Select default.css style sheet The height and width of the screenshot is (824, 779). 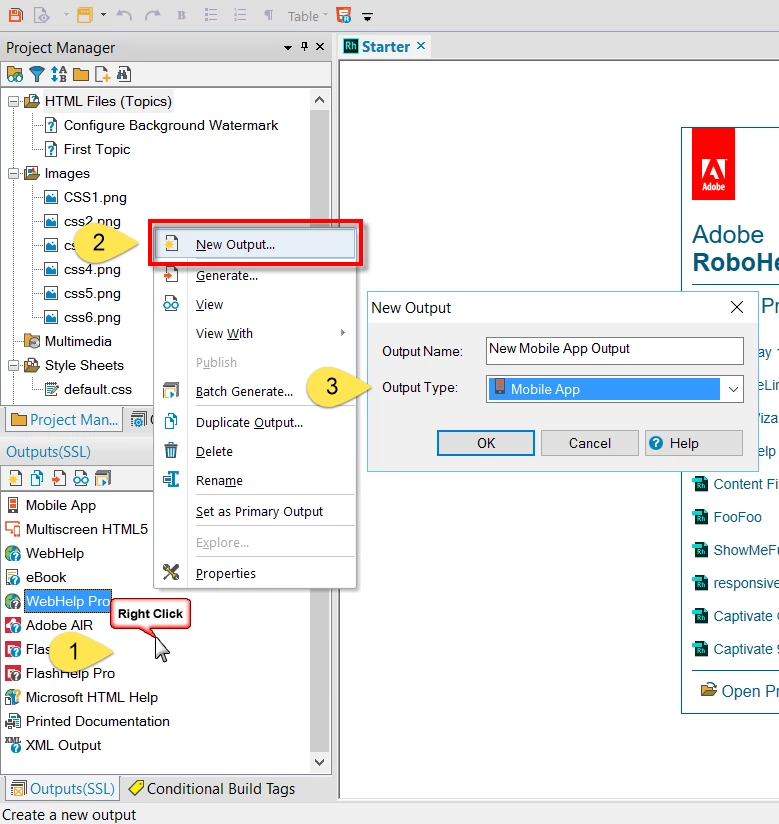point(98,389)
